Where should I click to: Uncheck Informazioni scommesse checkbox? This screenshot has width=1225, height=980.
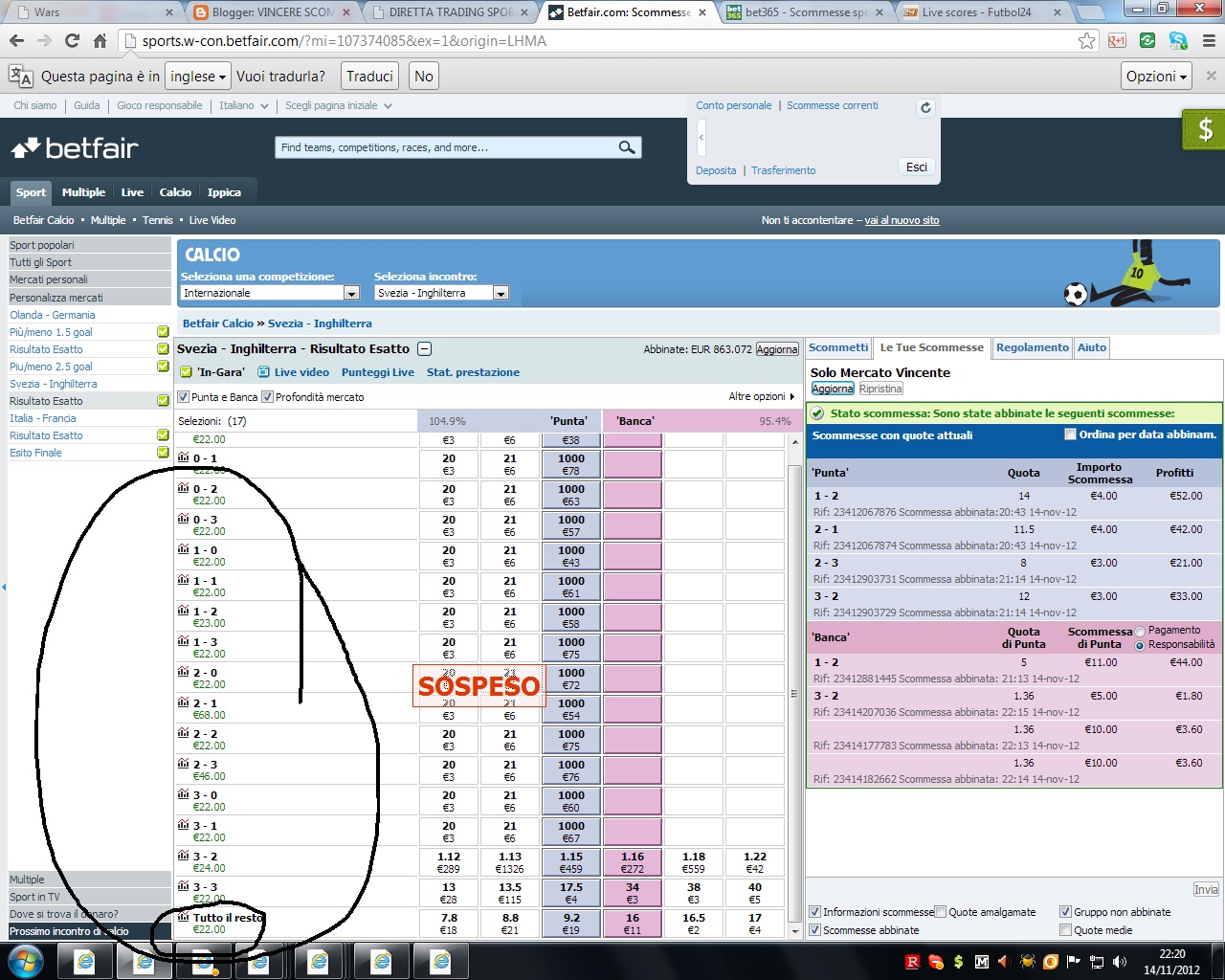click(x=814, y=912)
